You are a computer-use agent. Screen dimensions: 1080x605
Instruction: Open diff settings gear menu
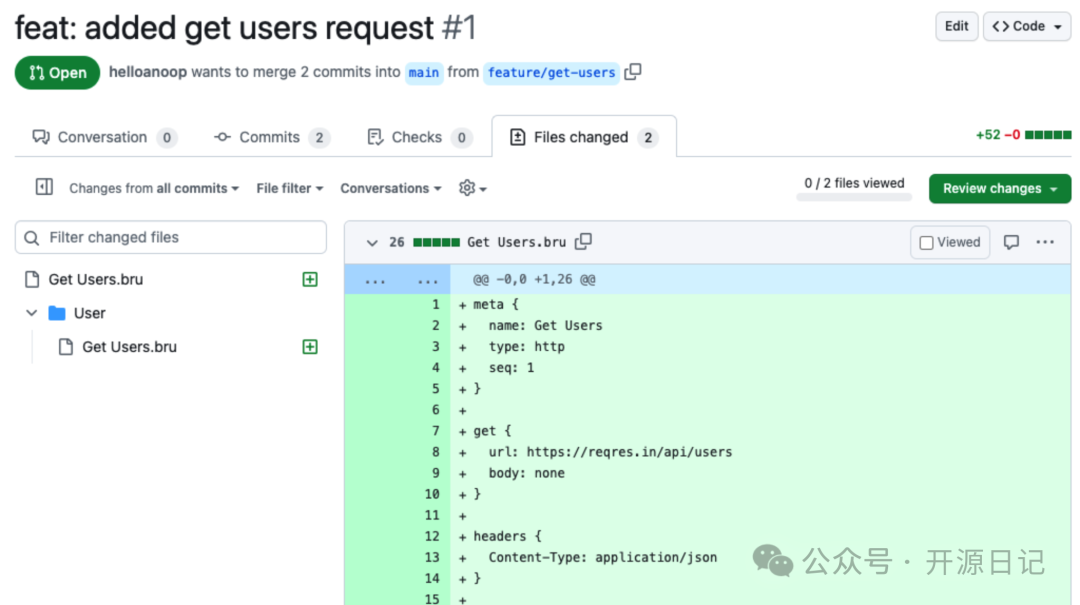[472, 188]
